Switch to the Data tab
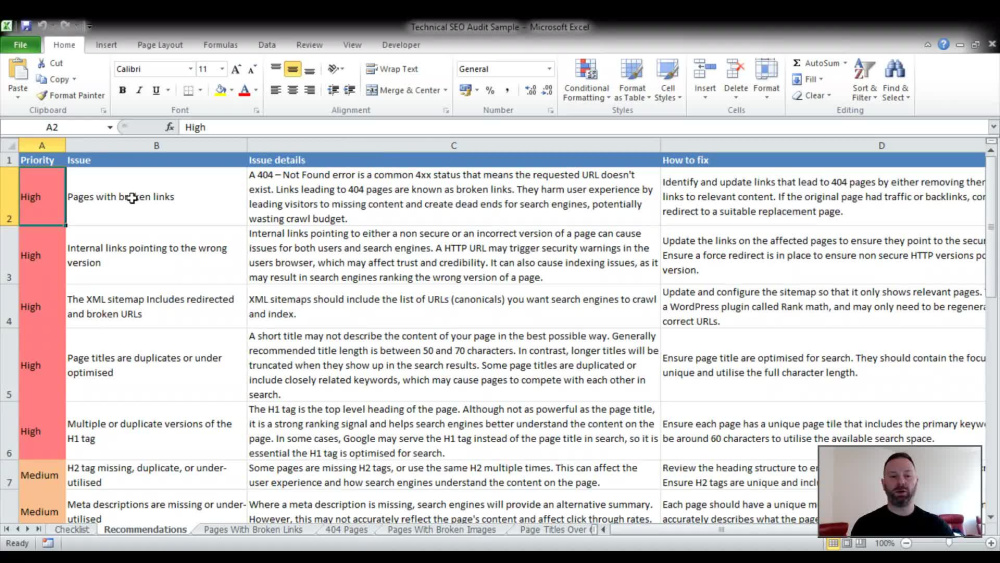The width and height of the screenshot is (1000, 563). 267,45
